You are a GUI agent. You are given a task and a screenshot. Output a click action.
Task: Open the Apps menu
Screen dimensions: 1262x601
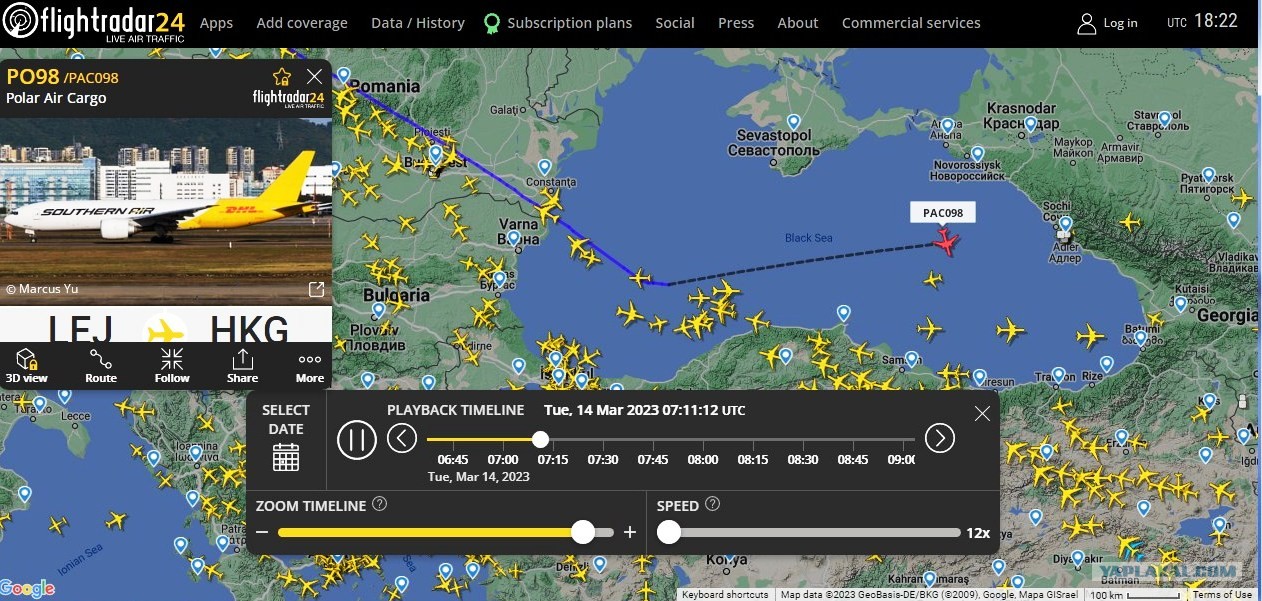(216, 22)
